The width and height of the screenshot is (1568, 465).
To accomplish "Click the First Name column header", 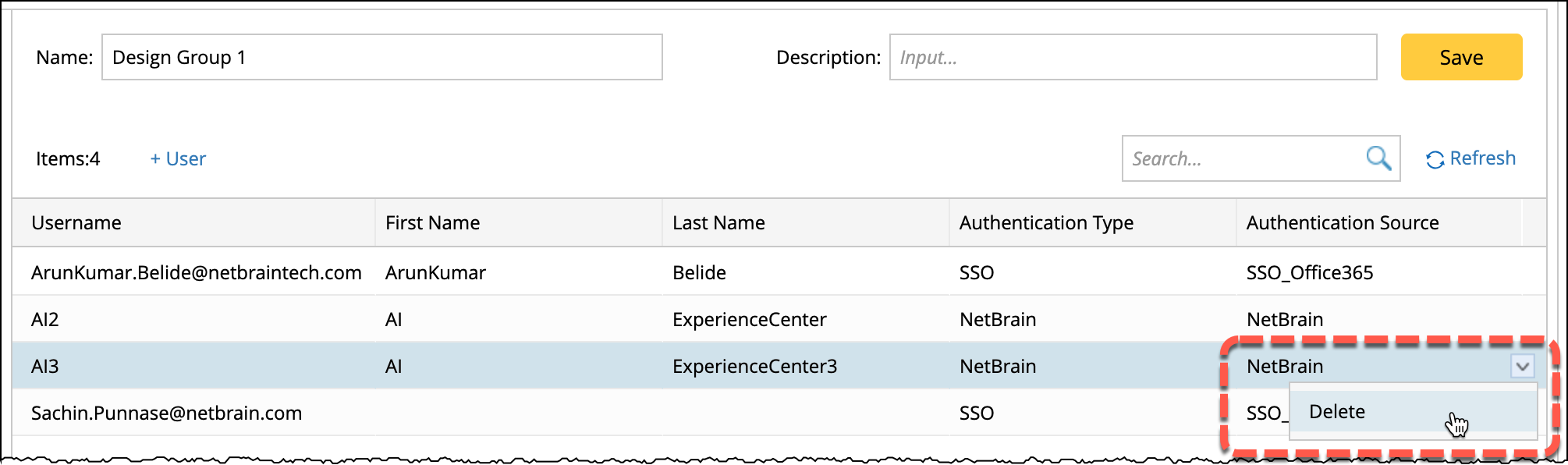I will point(432,223).
